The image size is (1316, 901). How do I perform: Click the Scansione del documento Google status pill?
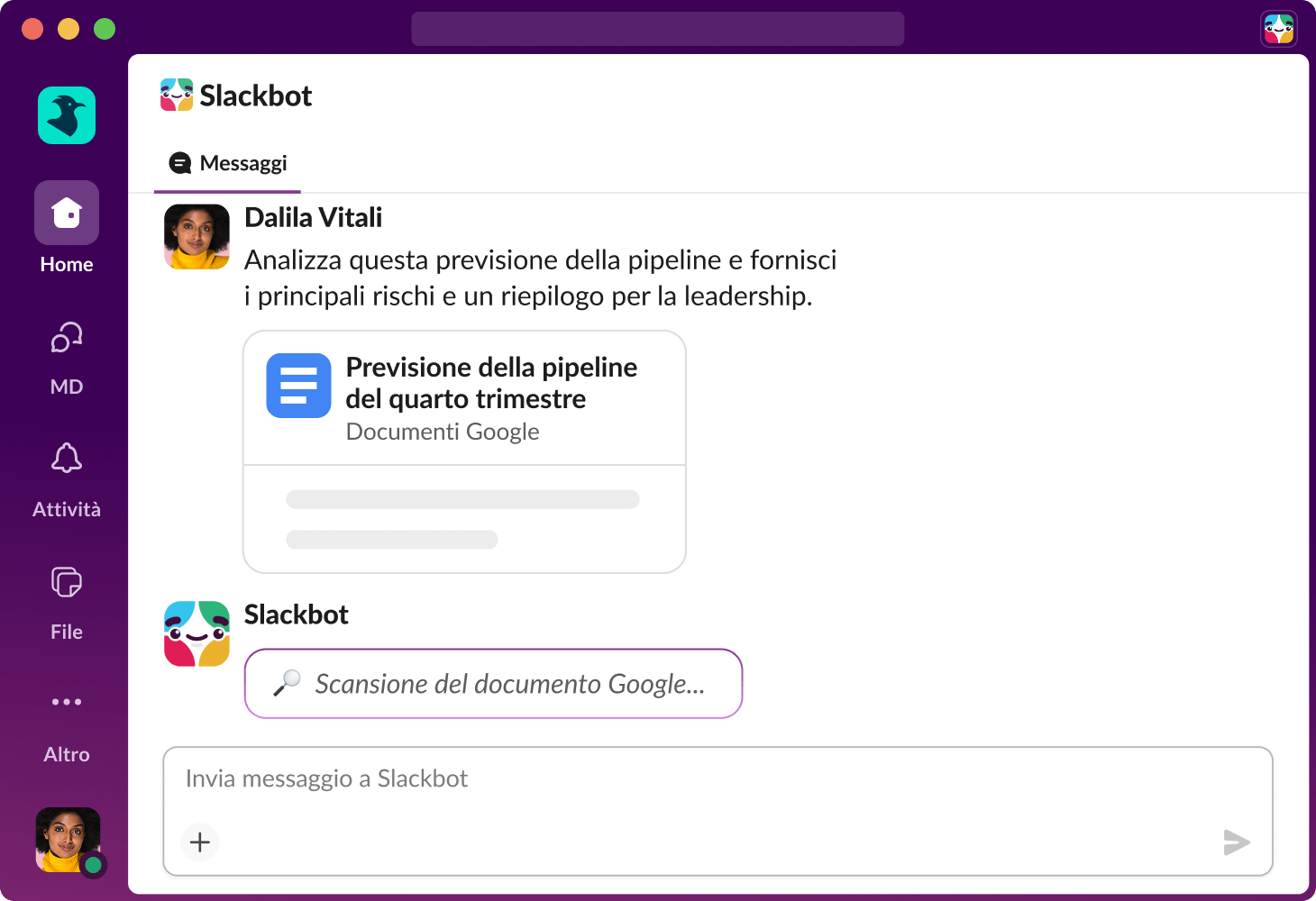coord(493,683)
